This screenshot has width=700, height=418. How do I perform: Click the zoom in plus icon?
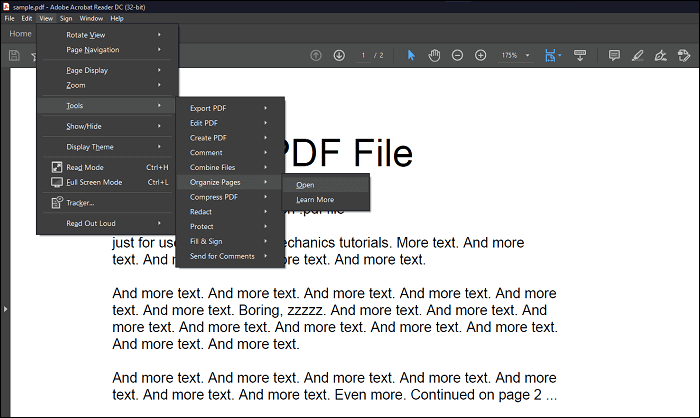pos(480,55)
